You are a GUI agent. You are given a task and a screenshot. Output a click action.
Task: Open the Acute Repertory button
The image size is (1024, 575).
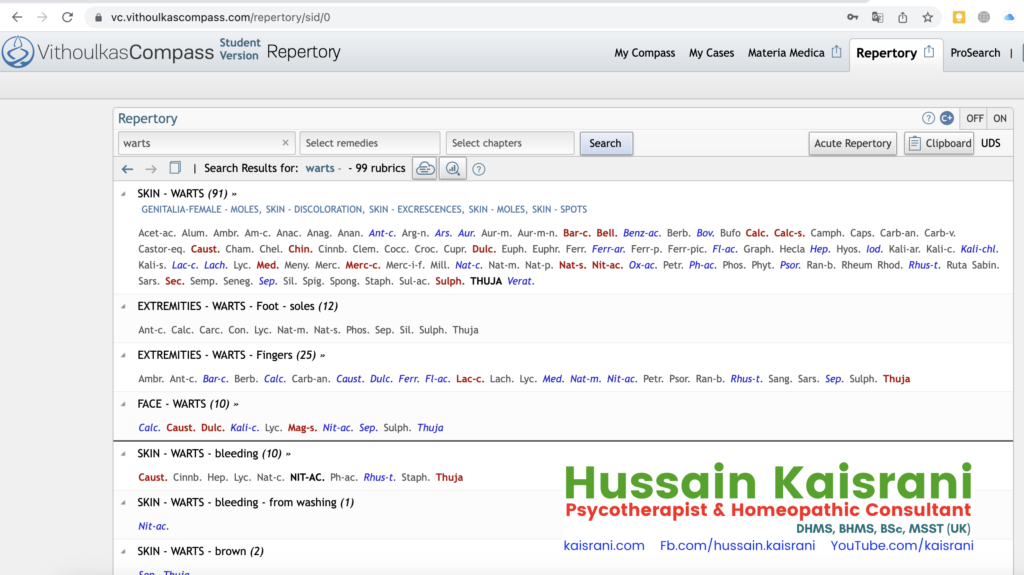click(x=852, y=143)
